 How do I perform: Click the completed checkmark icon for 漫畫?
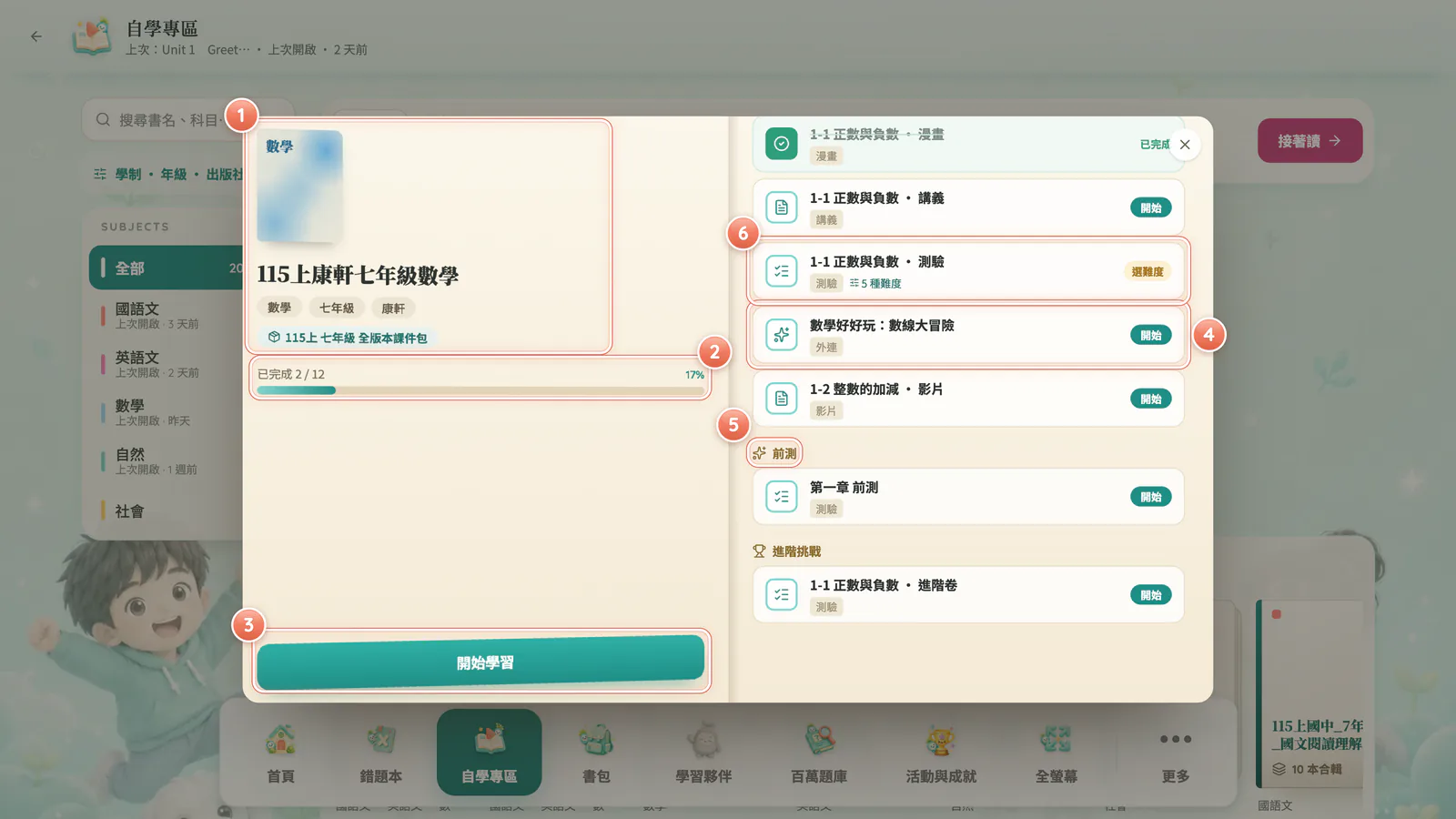pyautogui.click(x=782, y=144)
